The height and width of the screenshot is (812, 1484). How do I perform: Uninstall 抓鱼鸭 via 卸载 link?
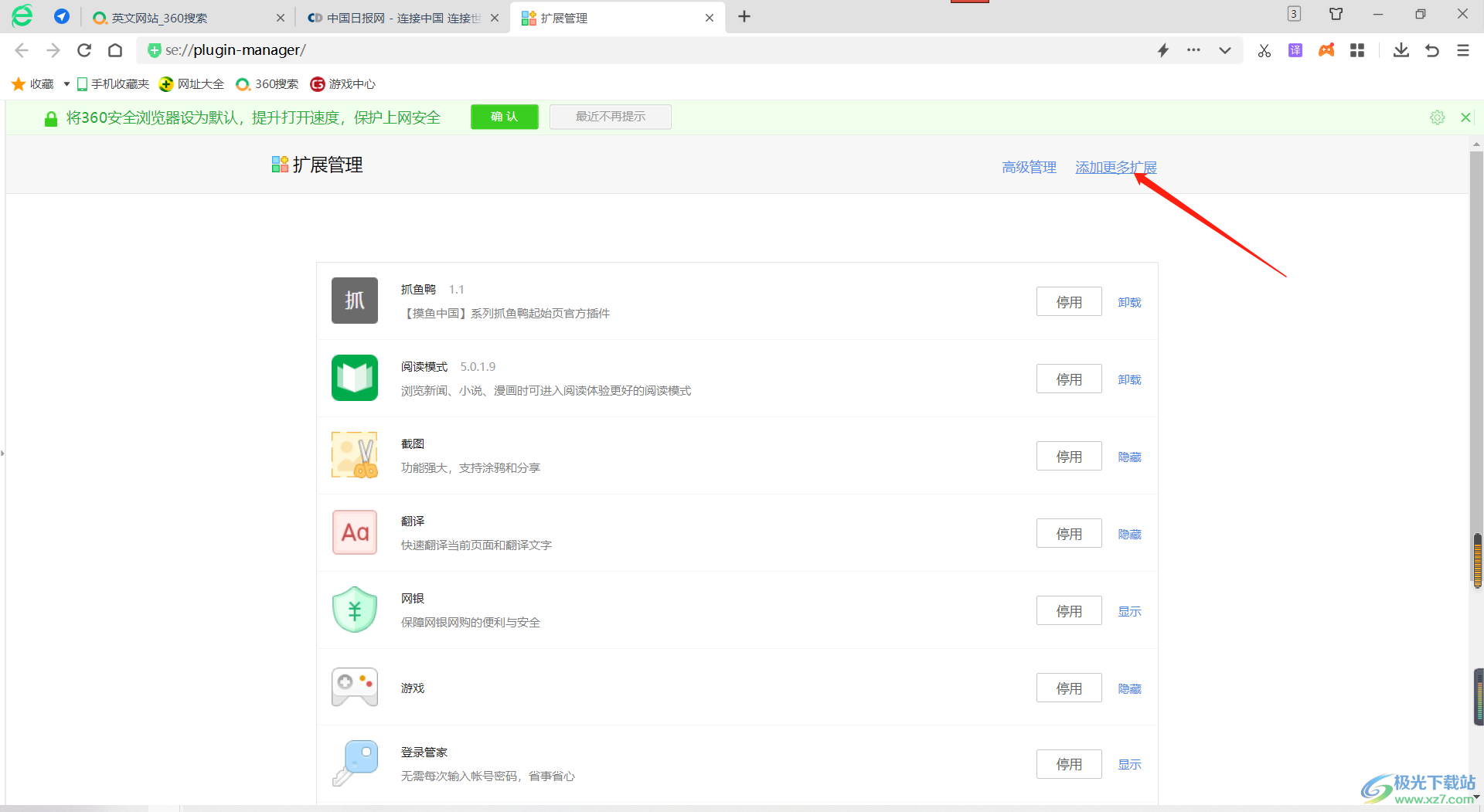[x=1129, y=302]
